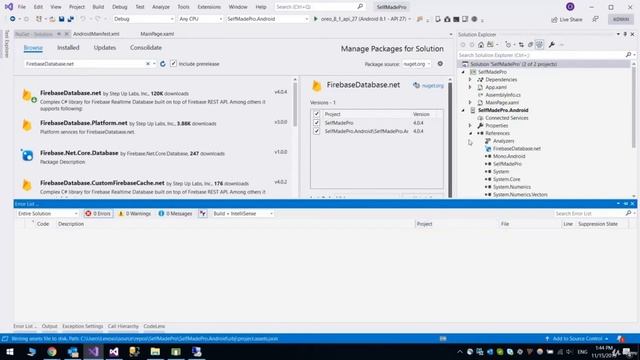Click Solution Explorer Sync with Active Document icon
Image resolution: width=640 pixels, height=360 pixels.
click(521, 44)
